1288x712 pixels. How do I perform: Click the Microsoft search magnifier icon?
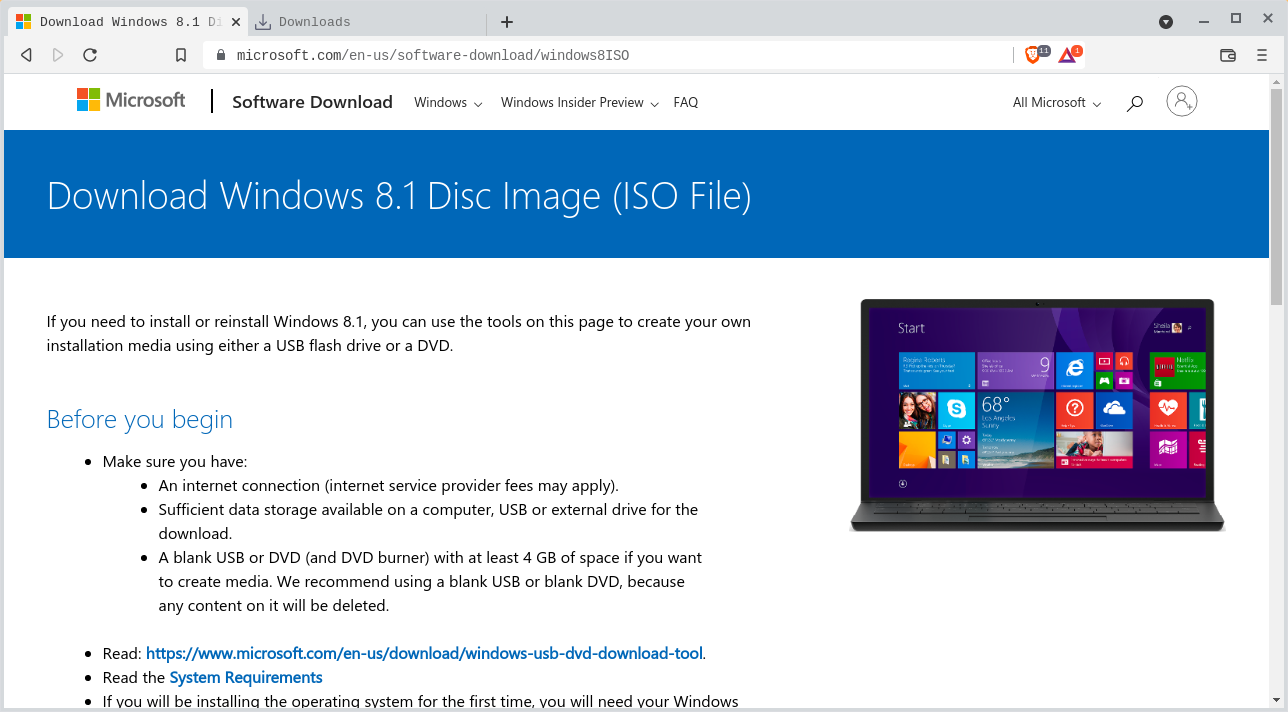tap(1134, 103)
